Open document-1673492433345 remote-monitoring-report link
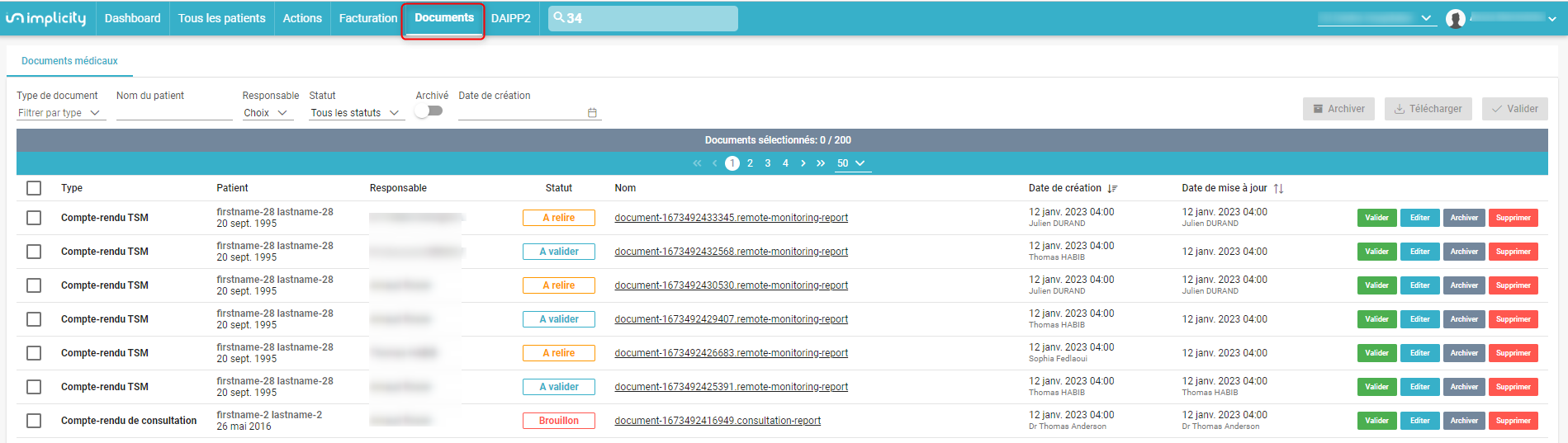 coord(731,218)
